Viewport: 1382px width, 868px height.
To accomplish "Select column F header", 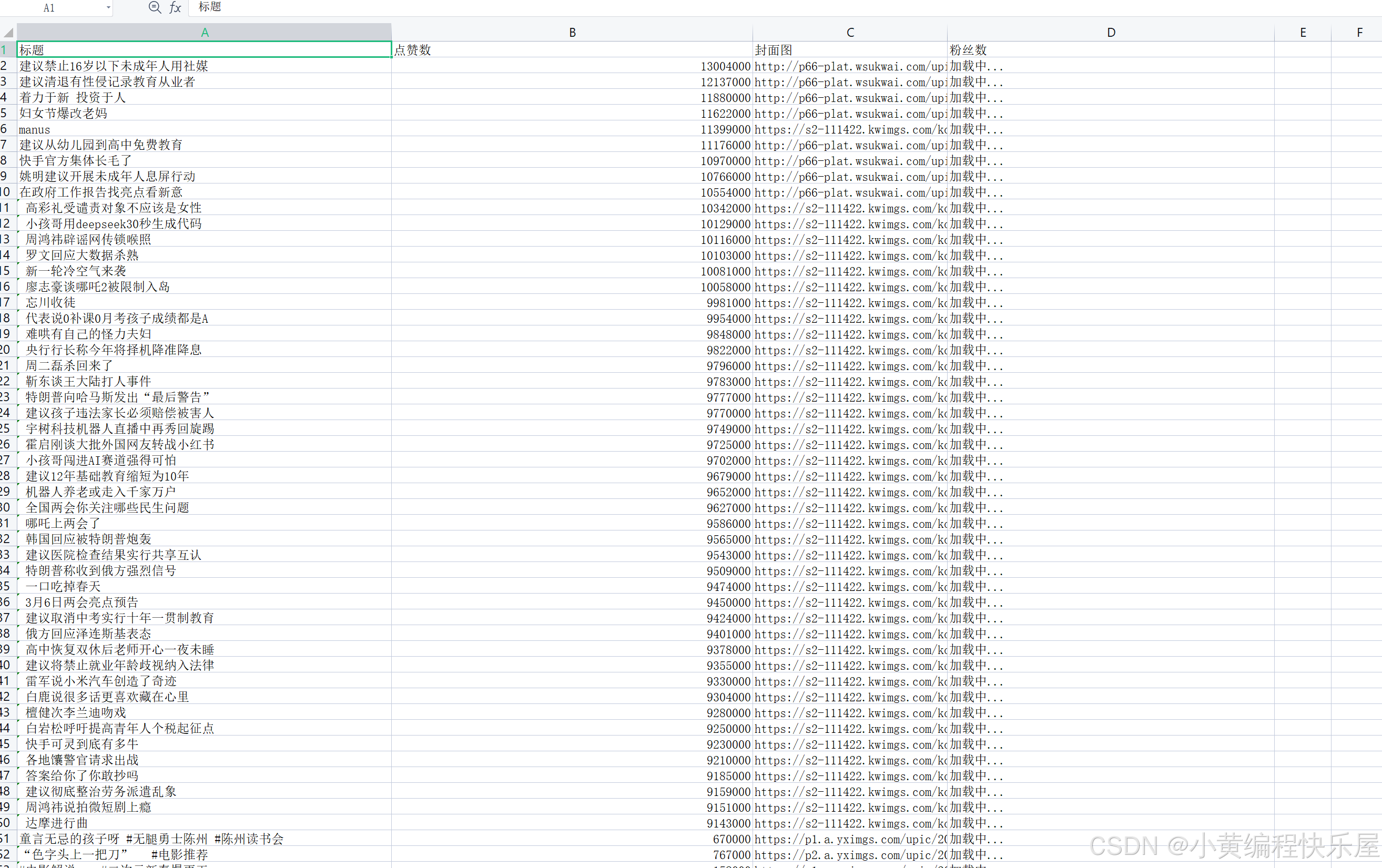I will [1358, 33].
